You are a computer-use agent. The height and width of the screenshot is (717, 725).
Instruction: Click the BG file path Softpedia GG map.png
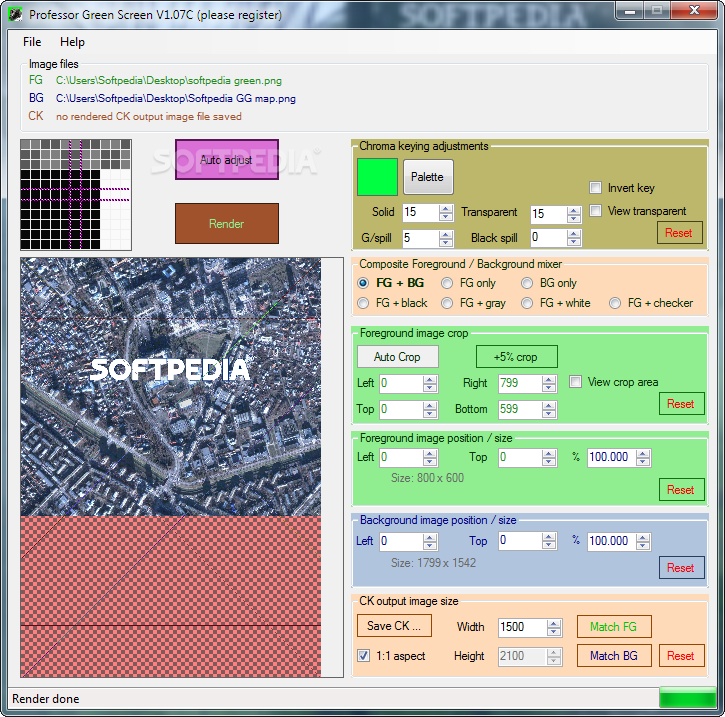tap(176, 98)
